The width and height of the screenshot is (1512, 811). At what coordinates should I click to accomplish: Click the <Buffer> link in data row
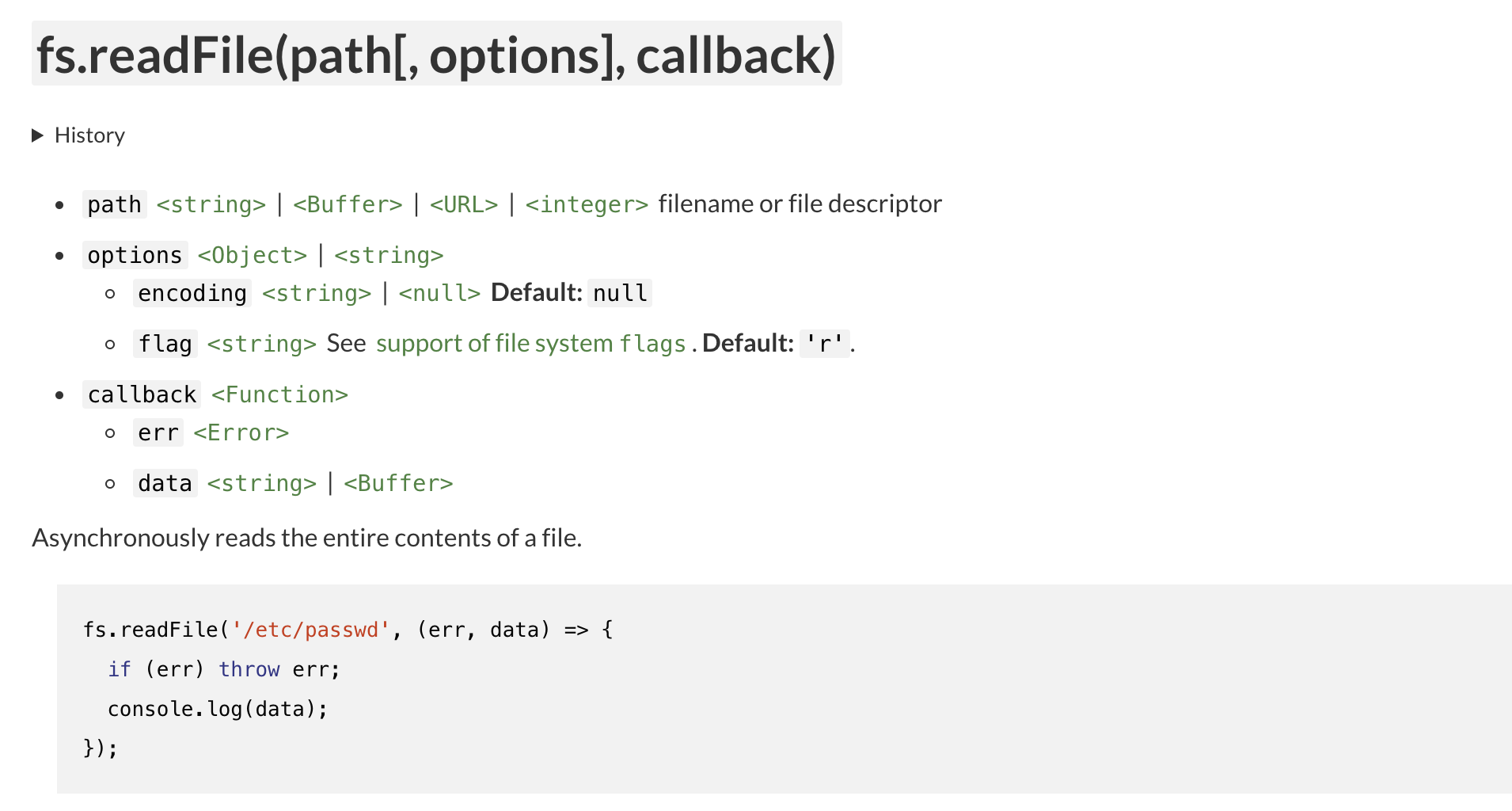pyautogui.click(x=398, y=483)
